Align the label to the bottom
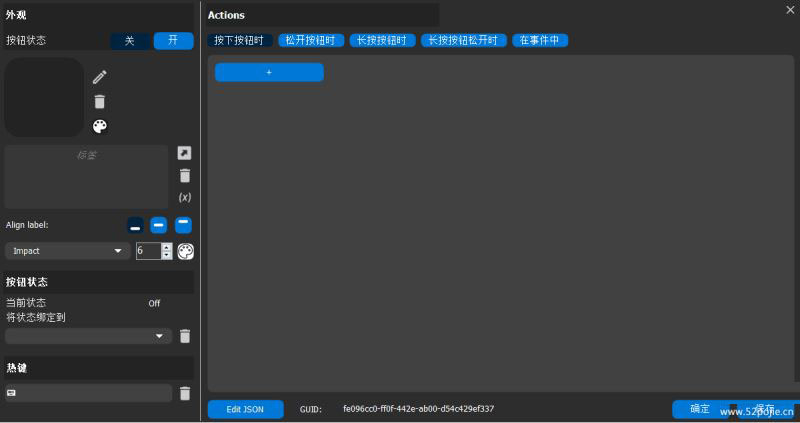The image size is (800, 423). click(x=135, y=225)
